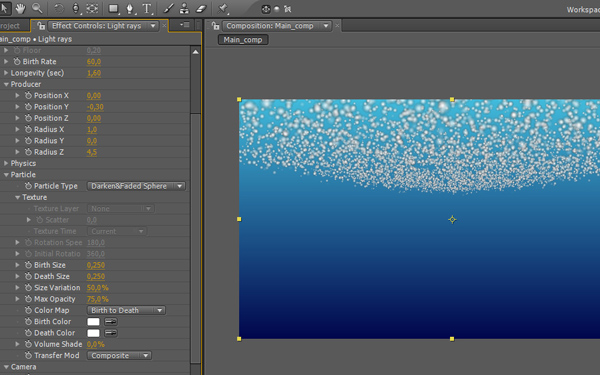Click Radius Z value 4,5
600x375 pixels.
92,152
